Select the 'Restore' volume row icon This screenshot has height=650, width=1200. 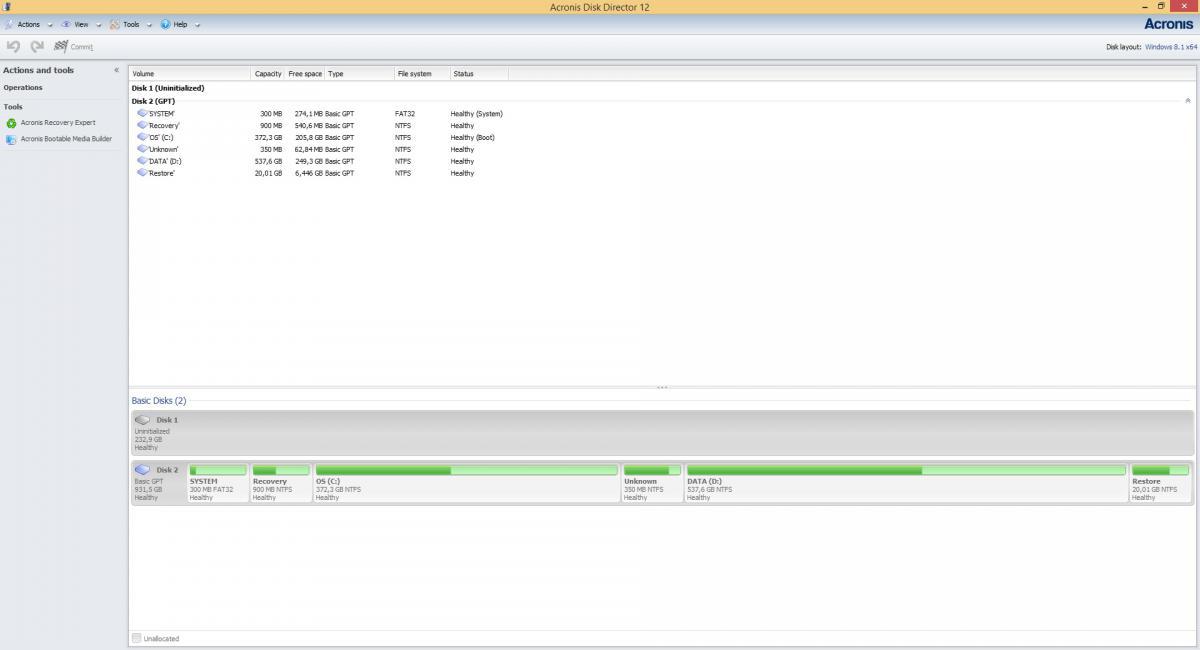click(x=142, y=173)
